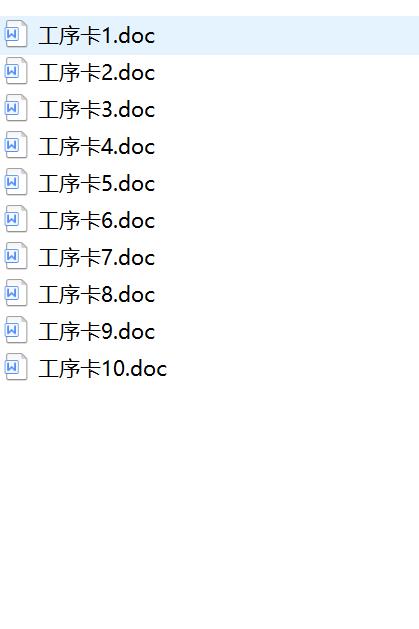Select the file name 工序卡10.doc
The image size is (419, 629).
(103, 369)
